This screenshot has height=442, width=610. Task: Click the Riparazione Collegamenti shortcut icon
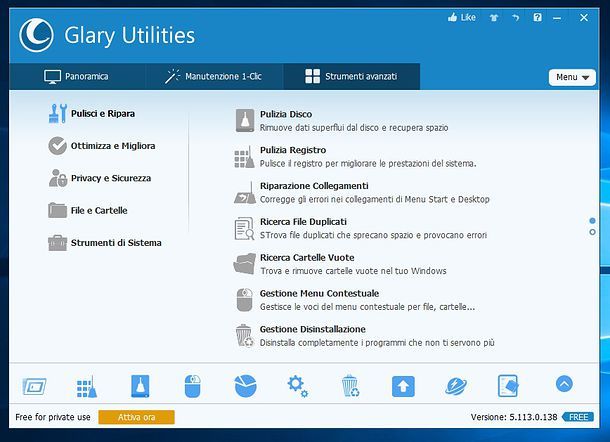245,193
